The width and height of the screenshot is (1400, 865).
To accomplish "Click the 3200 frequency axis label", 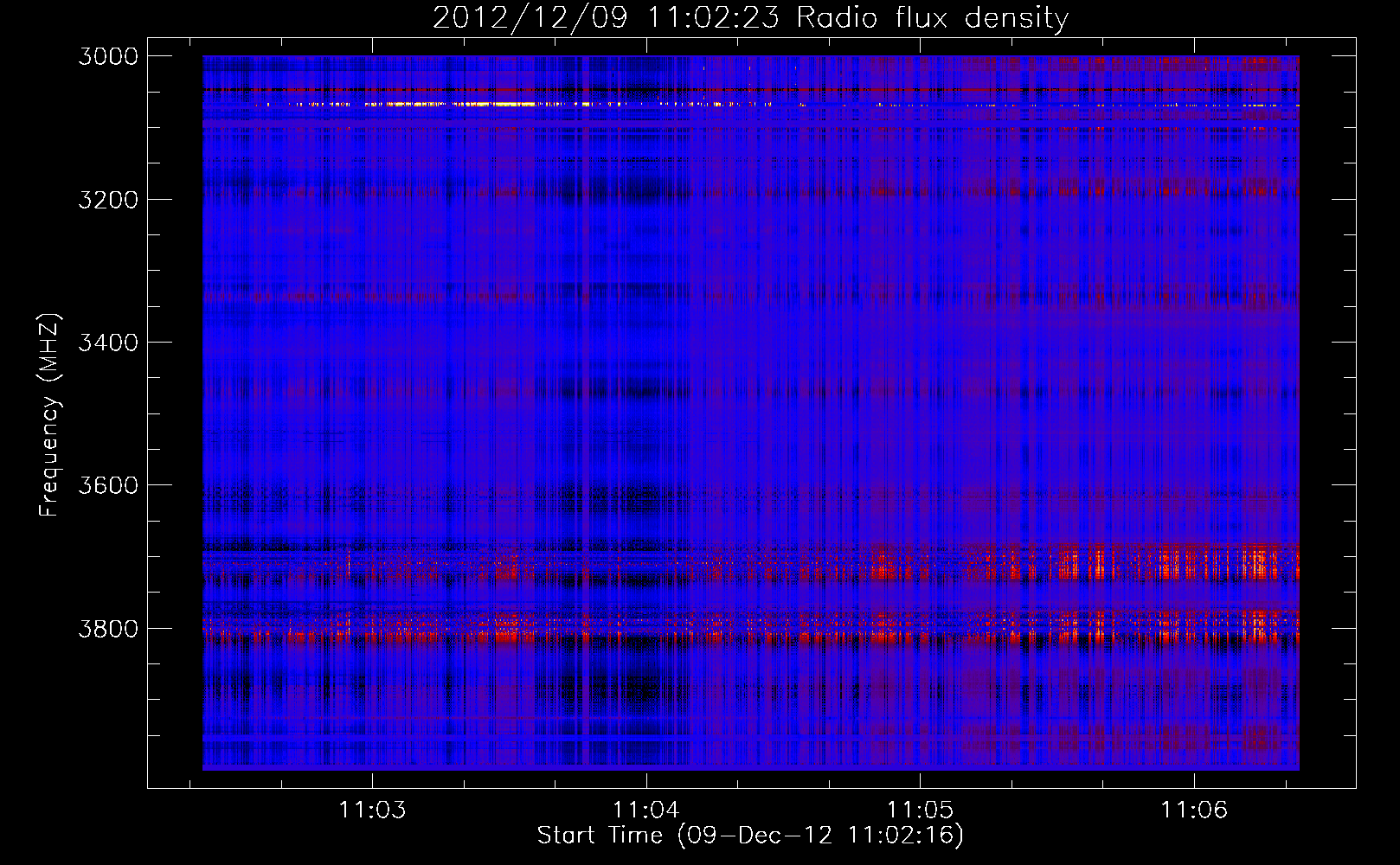I will (x=108, y=199).
